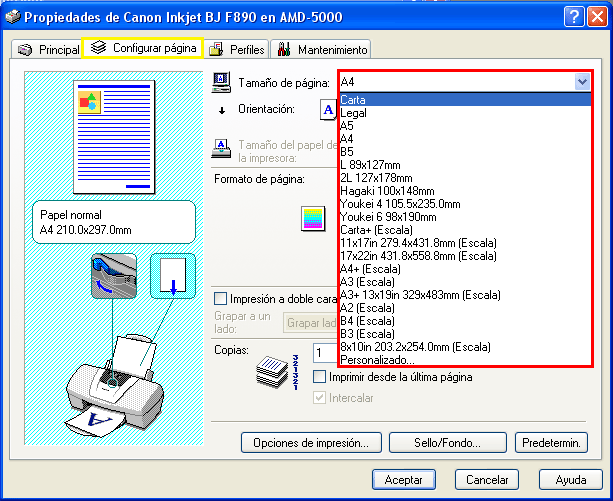The image size is (613, 501).
Task: Toggle the Intercalar checkbox
Action: tap(319, 398)
